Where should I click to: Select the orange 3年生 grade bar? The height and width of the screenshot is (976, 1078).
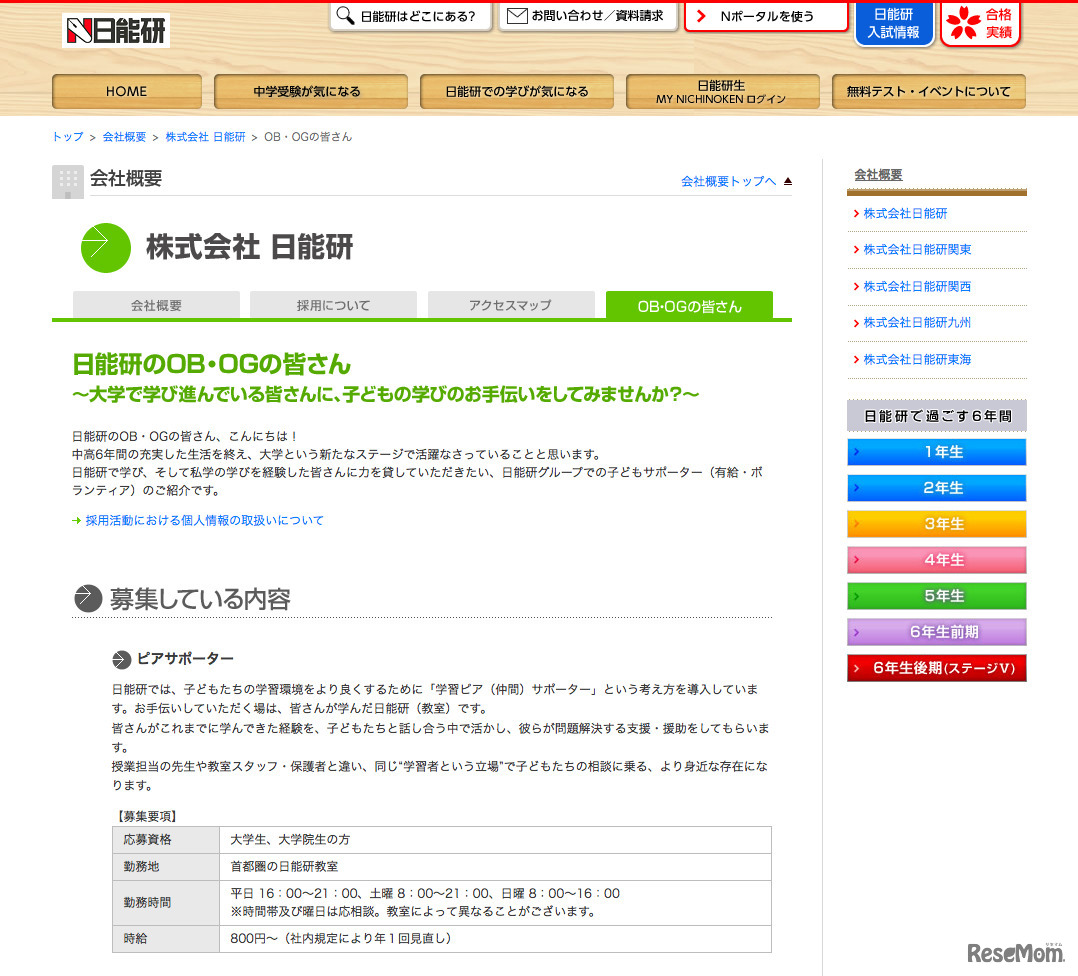(x=936, y=524)
